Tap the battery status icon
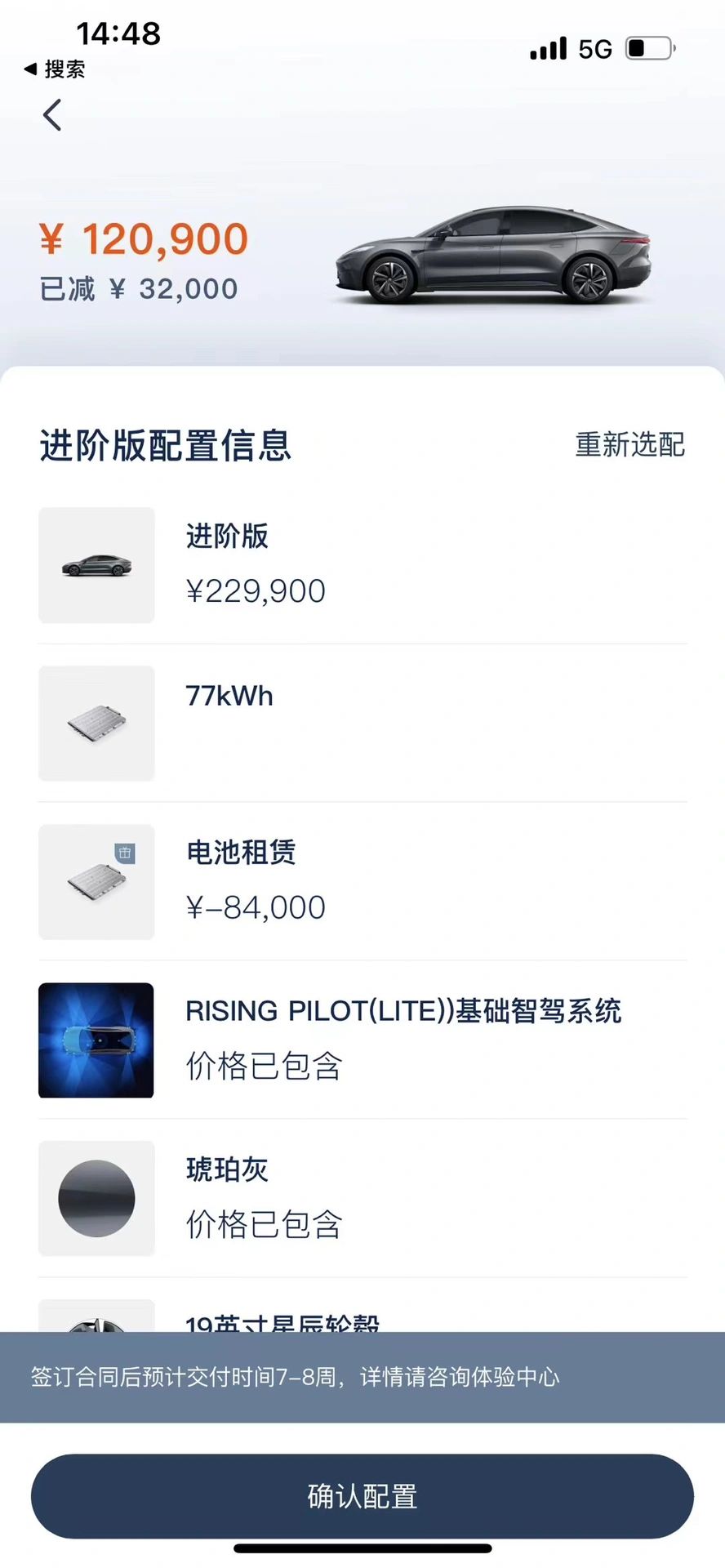 click(650, 48)
